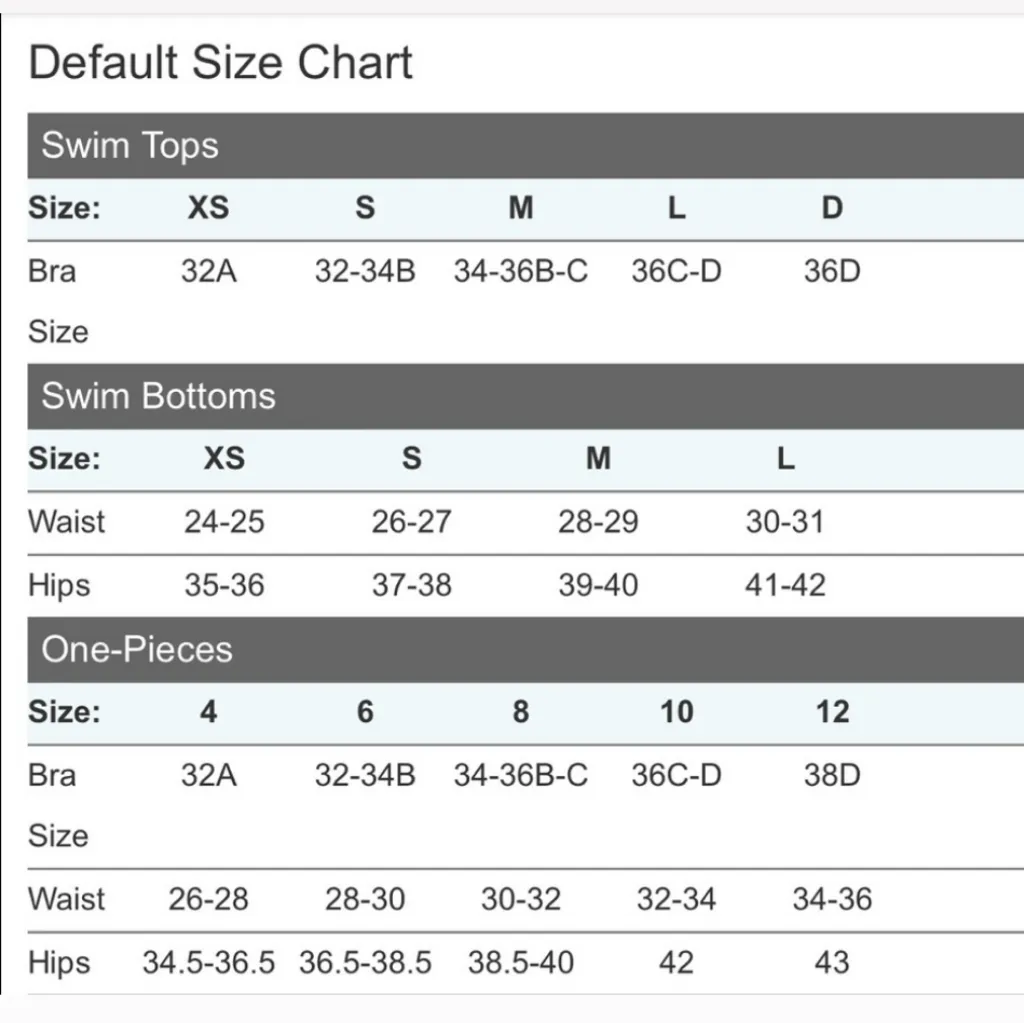1024x1023 pixels.
Task: Select size 12 column header
Action: 832,712
